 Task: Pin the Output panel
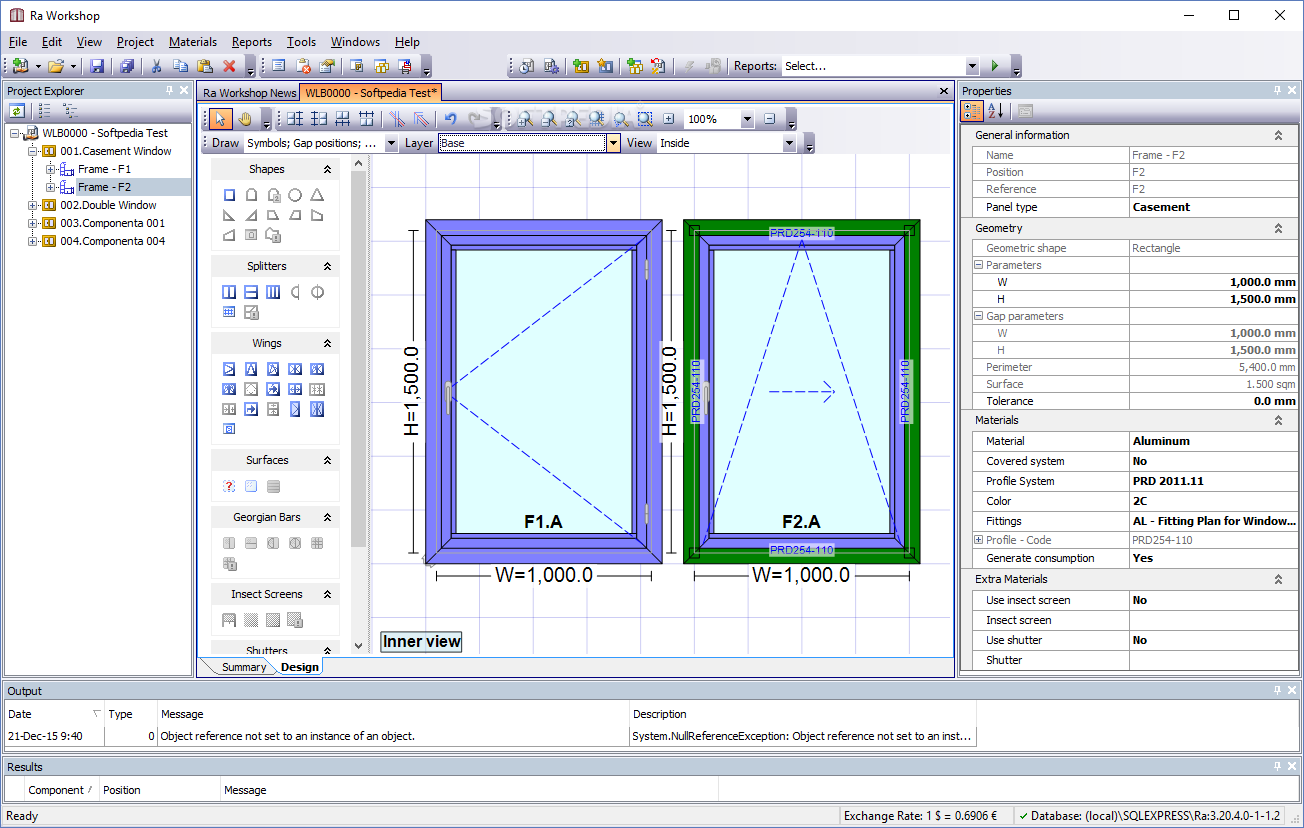click(1277, 690)
